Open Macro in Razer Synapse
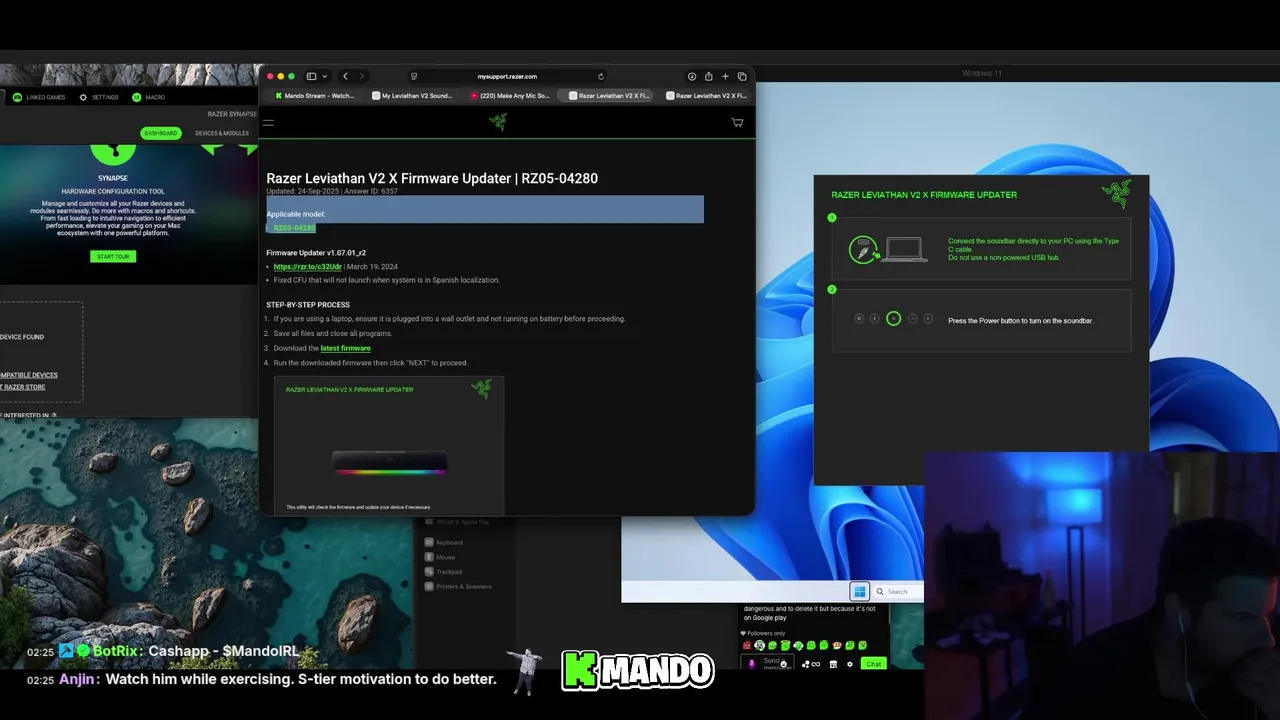Image resolution: width=1280 pixels, height=720 pixels. pyautogui.click(x=149, y=97)
